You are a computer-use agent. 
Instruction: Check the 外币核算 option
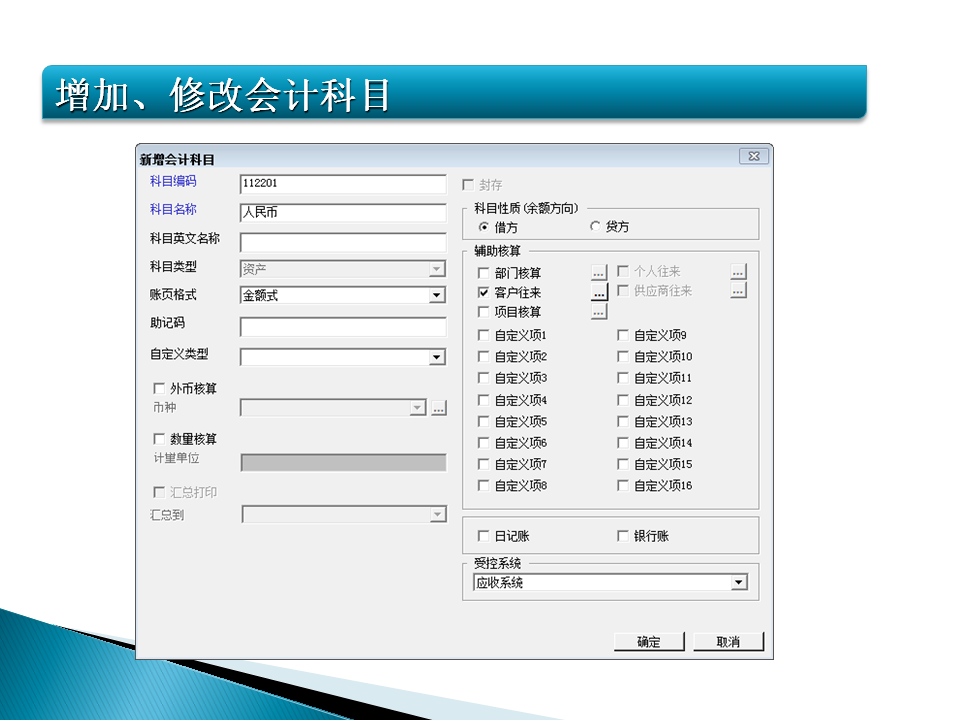tap(159, 388)
